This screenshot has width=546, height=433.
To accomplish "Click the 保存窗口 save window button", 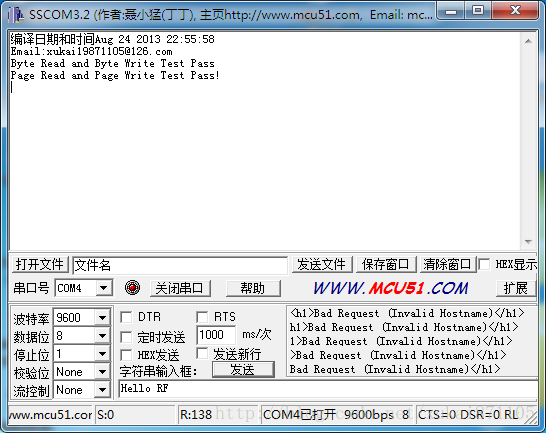I will coord(385,264).
